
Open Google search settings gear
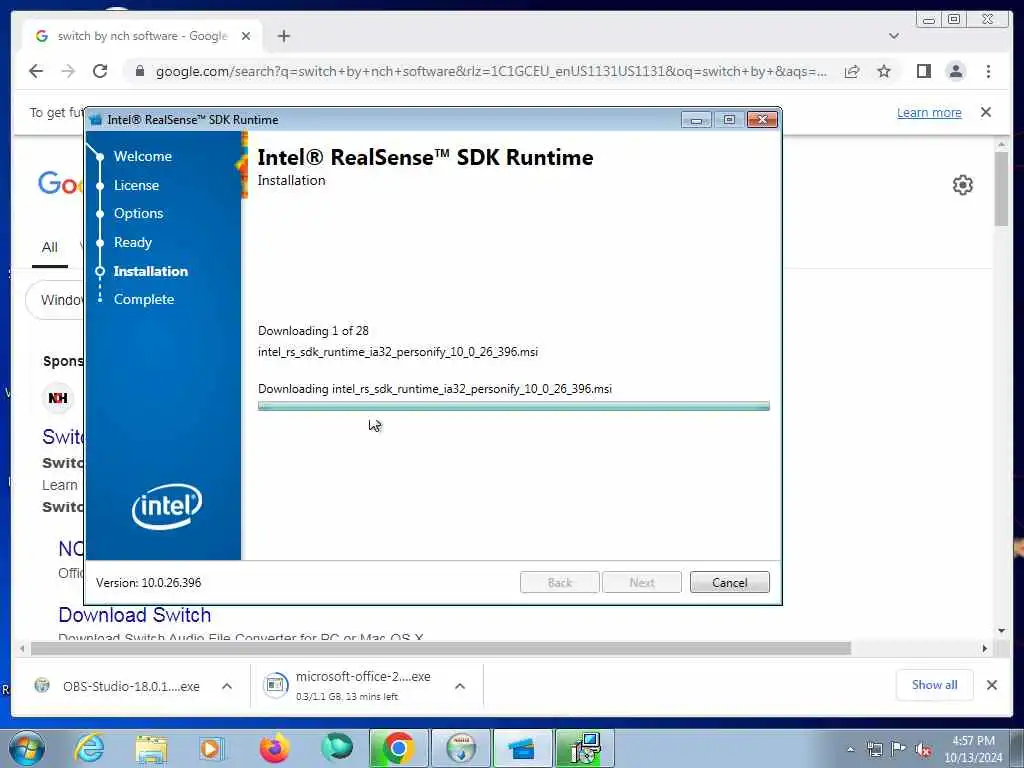[x=962, y=185]
